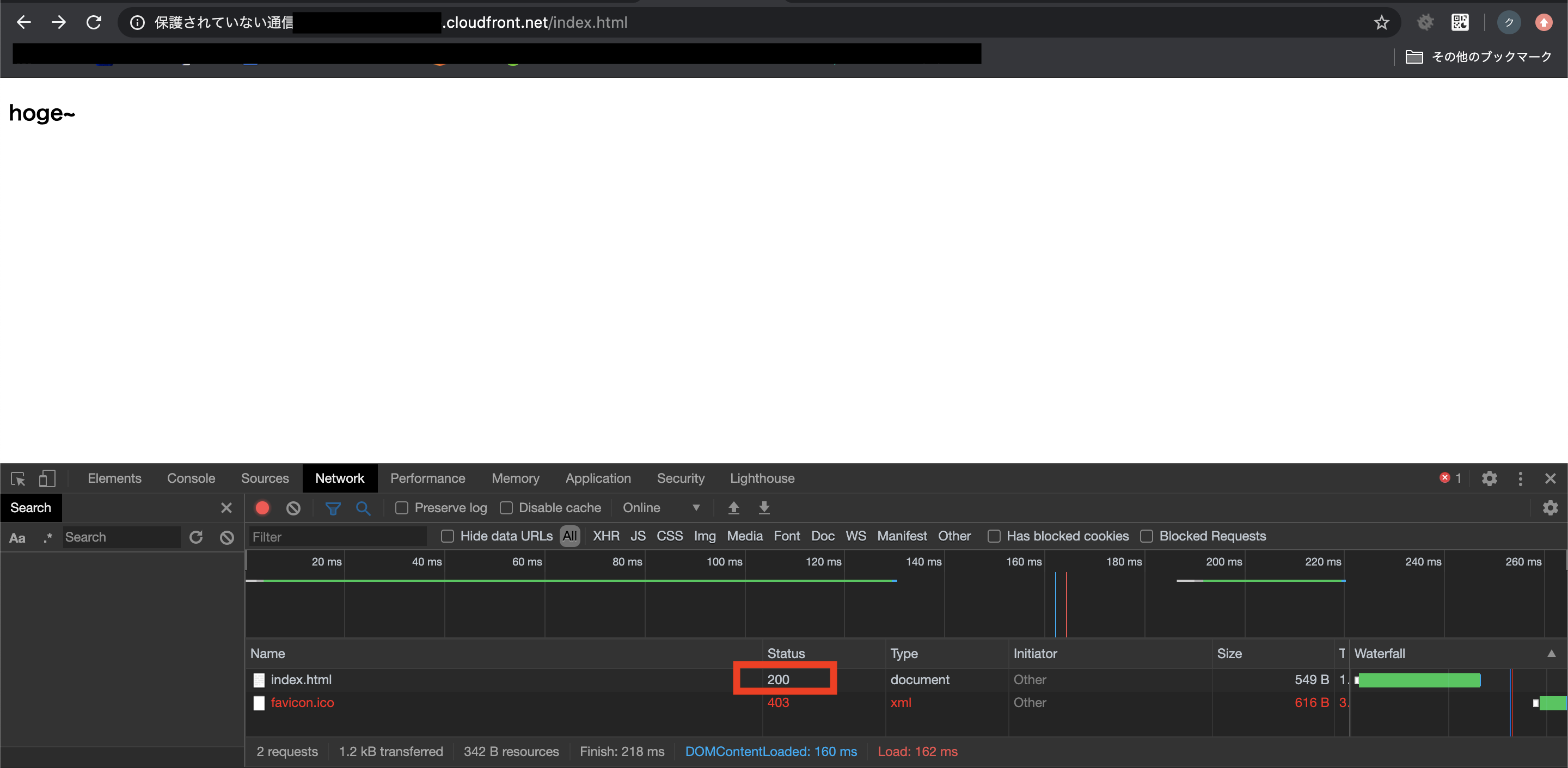Image resolution: width=1568 pixels, height=768 pixels.
Task: Select the favicon.ico request row
Action: 303,702
